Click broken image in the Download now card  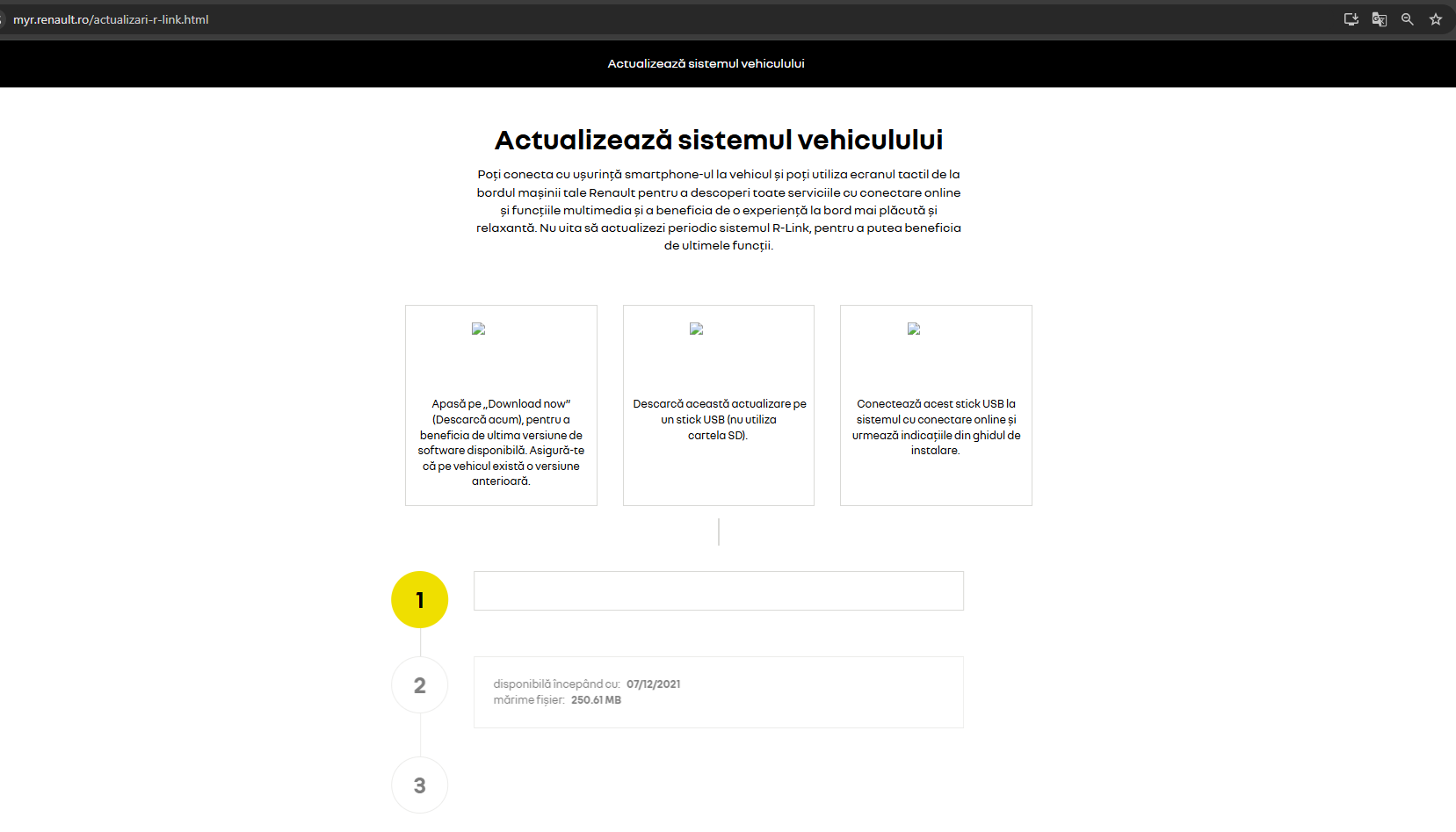point(479,329)
